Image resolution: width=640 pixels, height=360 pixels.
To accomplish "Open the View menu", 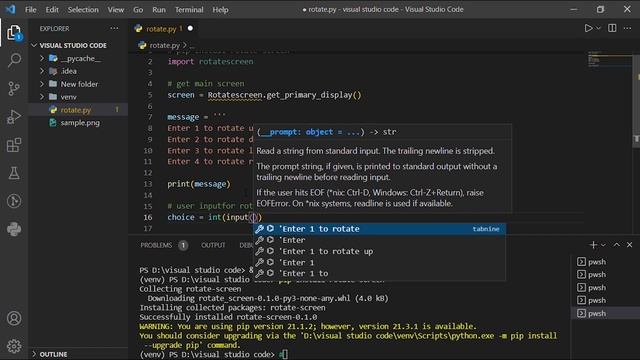I will [x=116, y=9].
